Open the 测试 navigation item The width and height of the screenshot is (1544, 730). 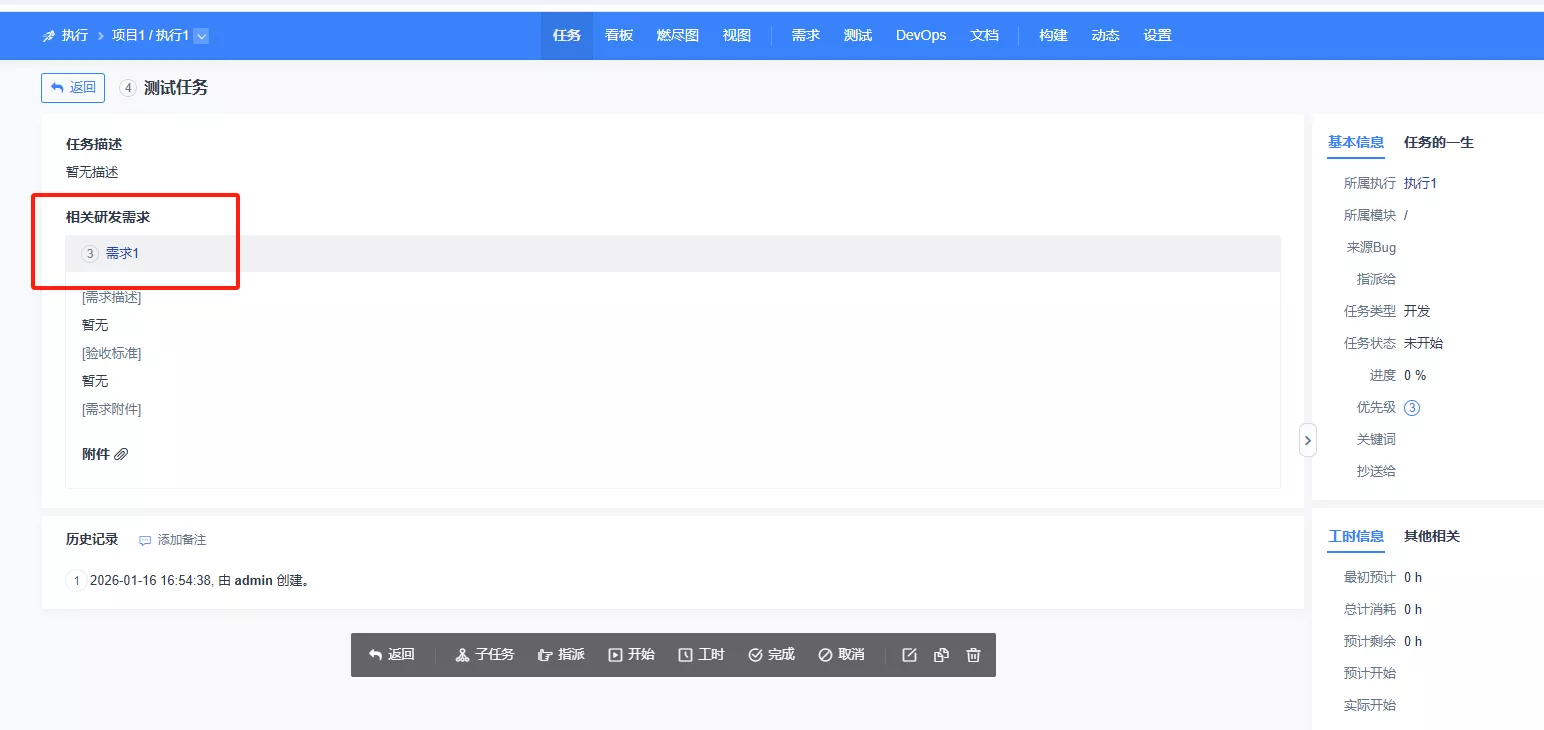tap(858, 35)
